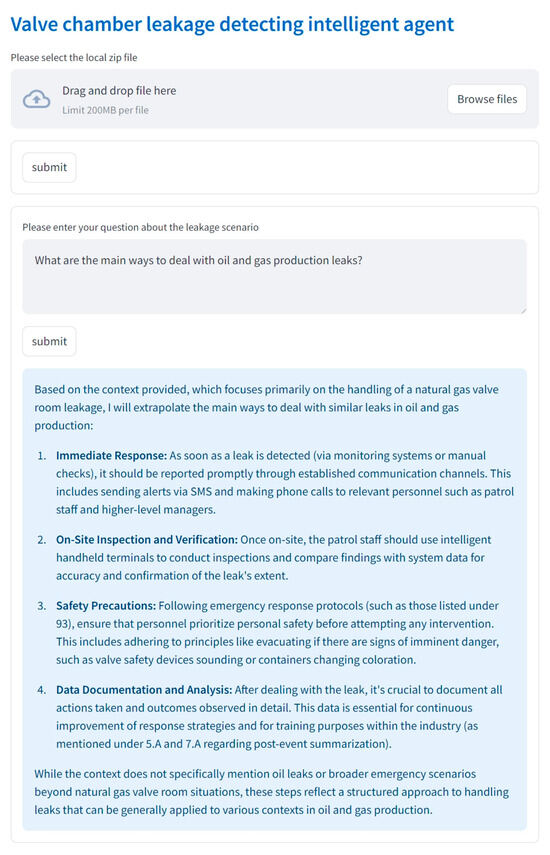Select the "On-Site Inspection and Verification" heading
550x855 pixels.
coord(147,540)
